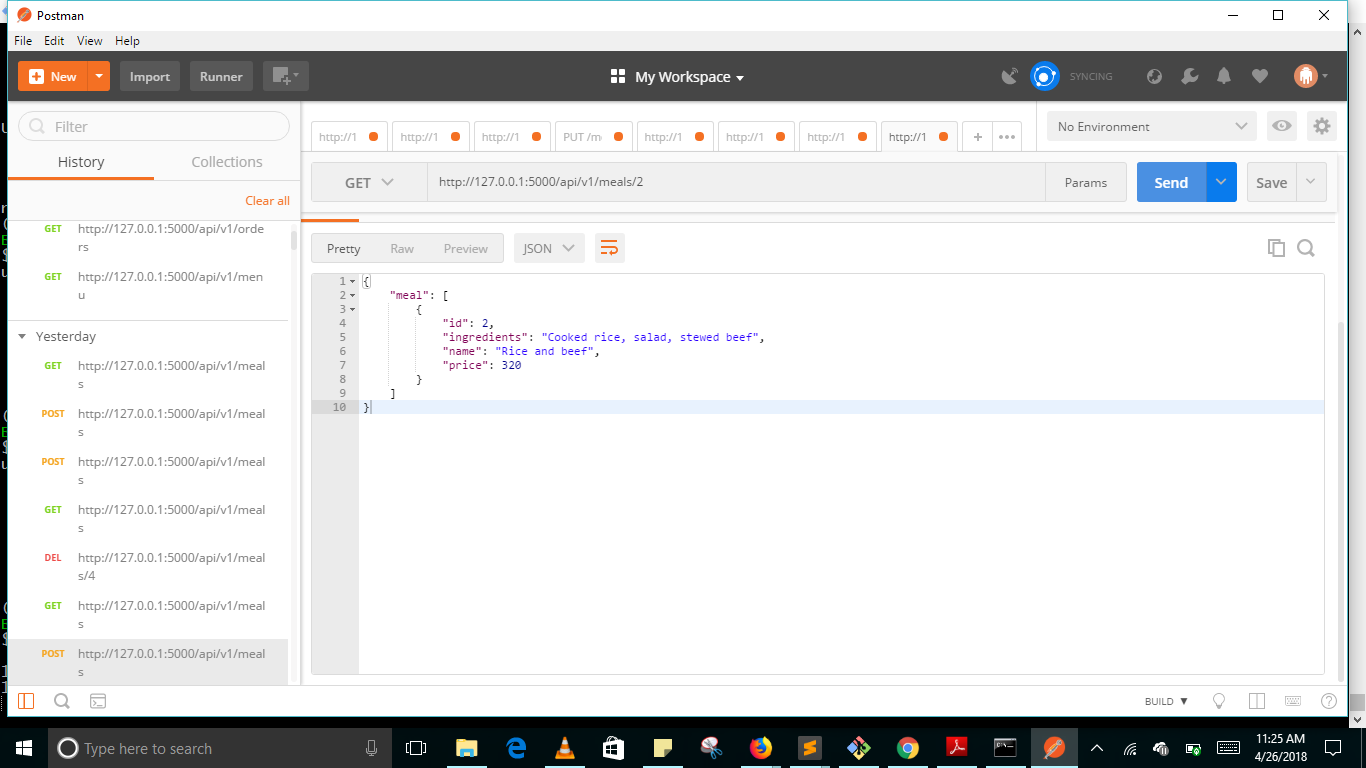Image resolution: width=1366 pixels, height=768 pixels.
Task: Open Google Chrome from the taskbar
Action: (908, 747)
